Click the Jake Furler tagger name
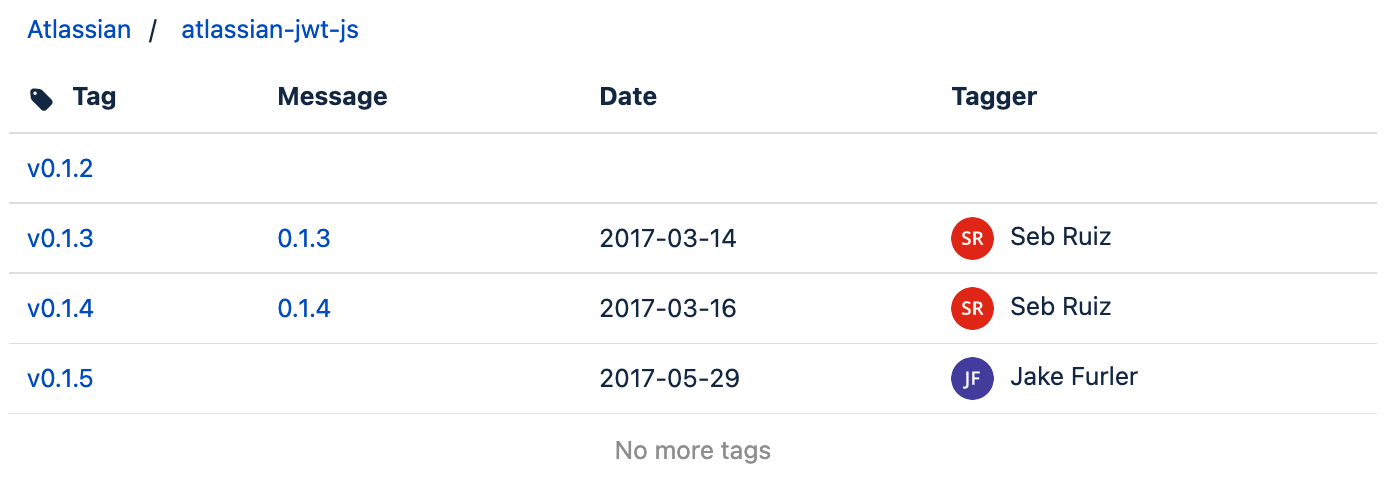 coord(1074,377)
